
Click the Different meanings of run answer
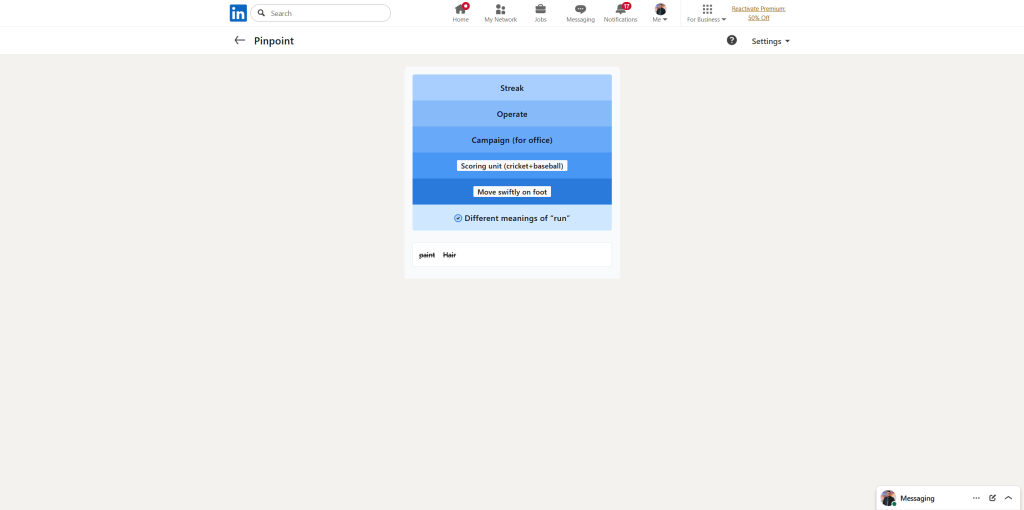click(x=512, y=218)
